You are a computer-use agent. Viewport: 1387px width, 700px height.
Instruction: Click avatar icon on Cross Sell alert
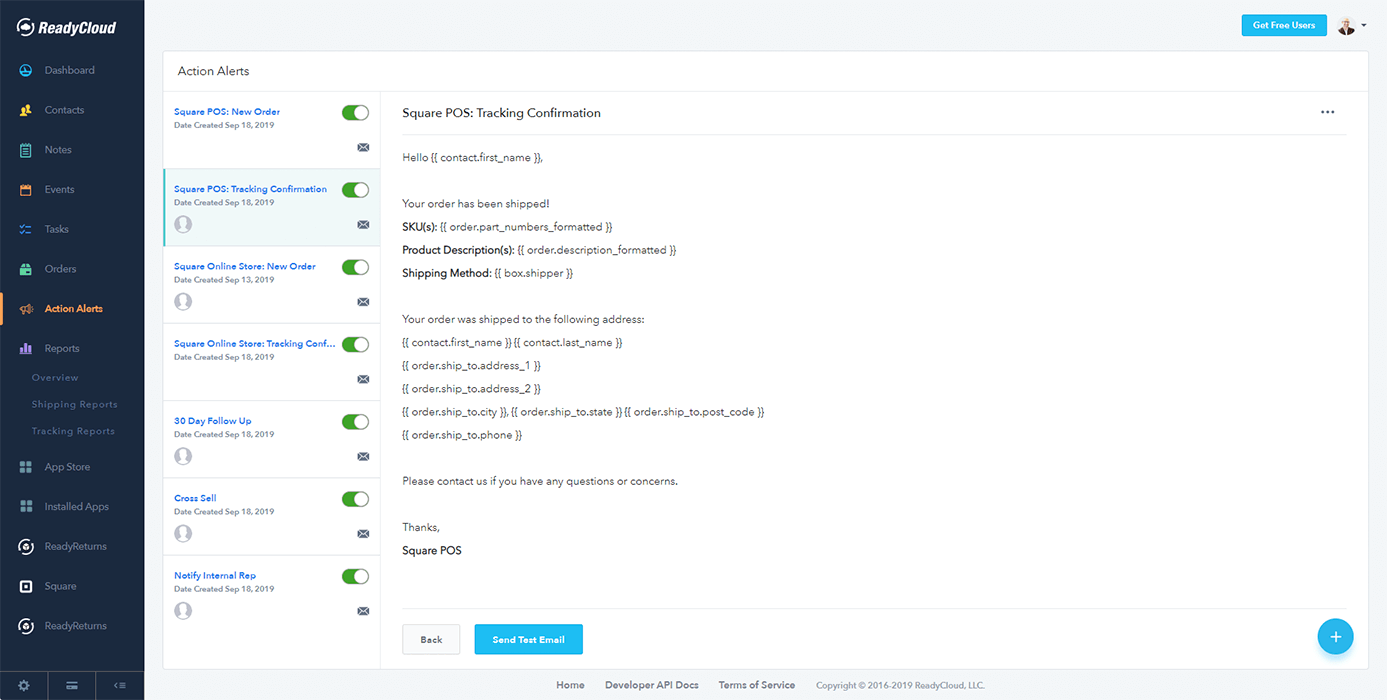183,534
